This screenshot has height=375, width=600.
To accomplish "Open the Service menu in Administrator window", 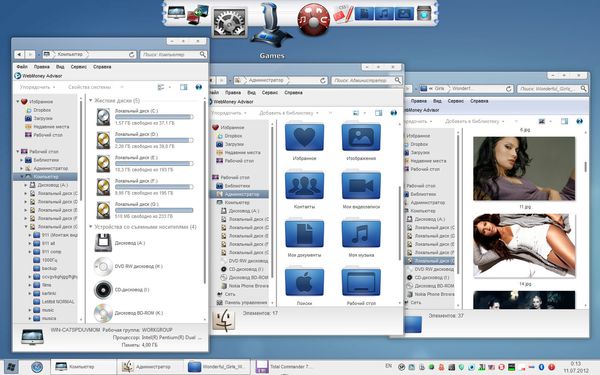I will tap(270, 93).
